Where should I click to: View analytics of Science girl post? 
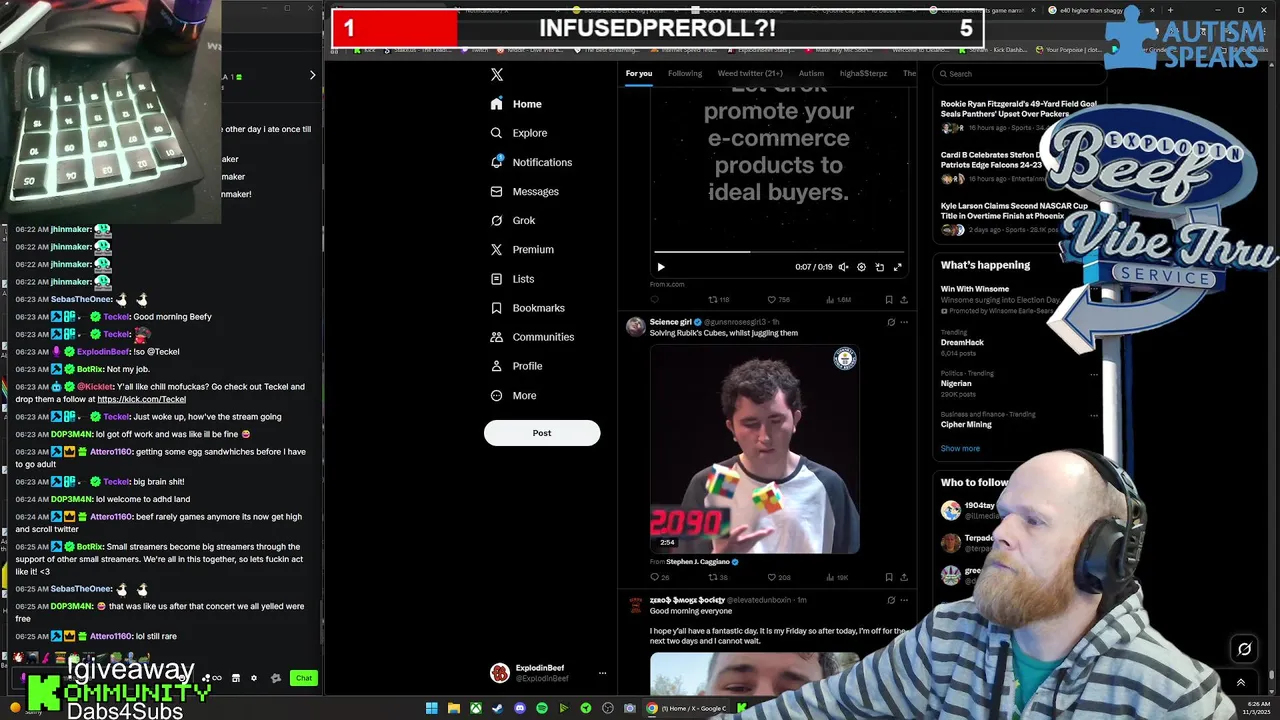click(x=836, y=577)
